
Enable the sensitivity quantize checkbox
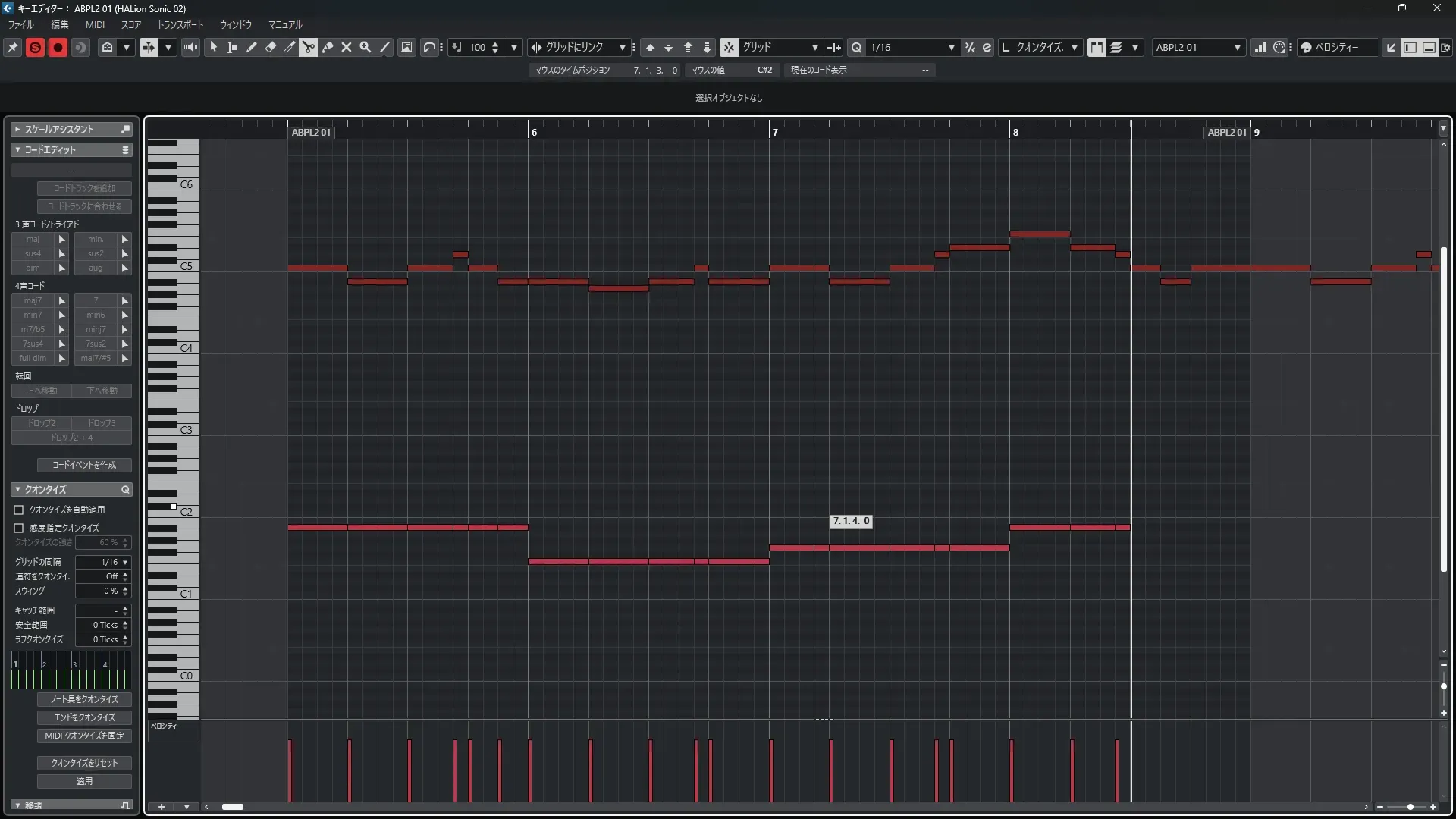coord(19,528)
